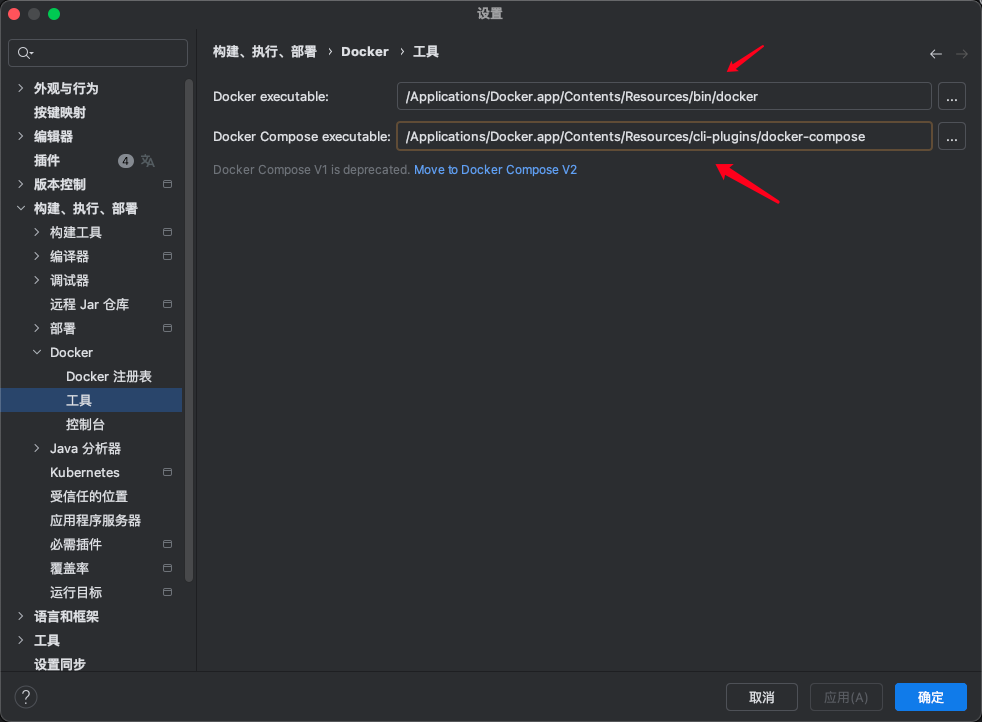Focus the settings search field
Screen dimensions: 982x722
98,53
